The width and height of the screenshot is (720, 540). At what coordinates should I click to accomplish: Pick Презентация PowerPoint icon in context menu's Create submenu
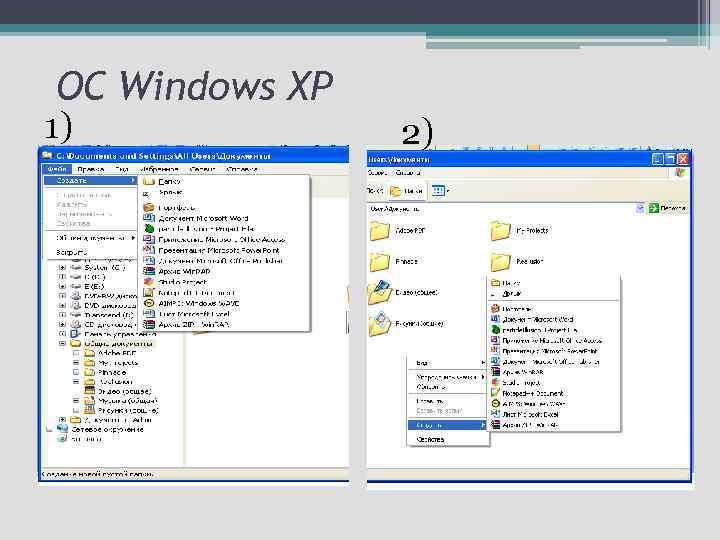495,351
